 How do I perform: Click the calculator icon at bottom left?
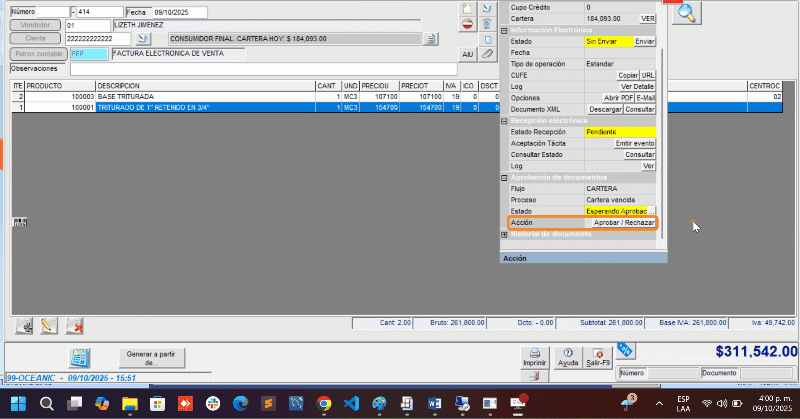pyautogui.click(x=80, y=357)
